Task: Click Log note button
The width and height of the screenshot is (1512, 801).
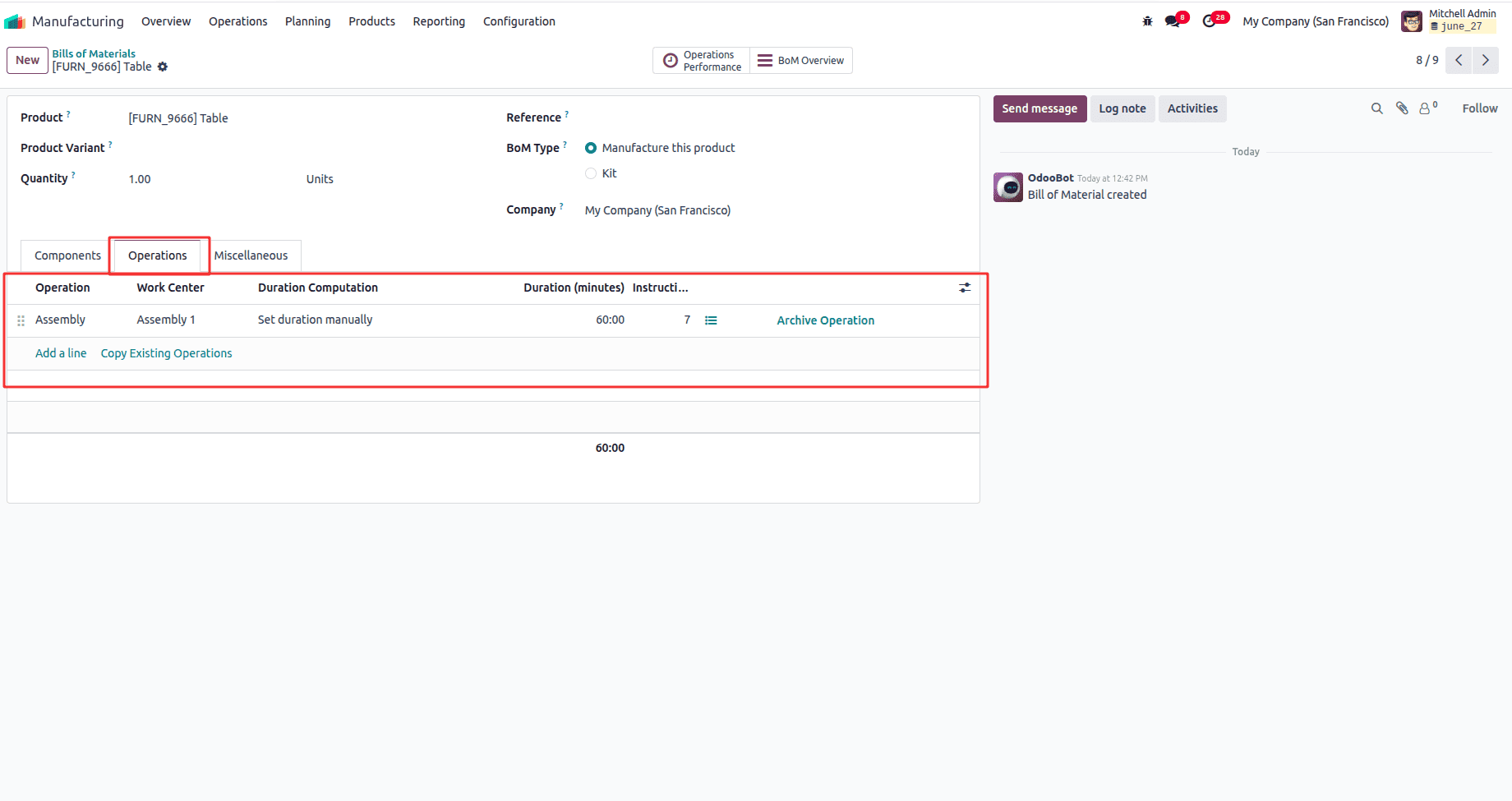Action: click(x=1122, y=108)
